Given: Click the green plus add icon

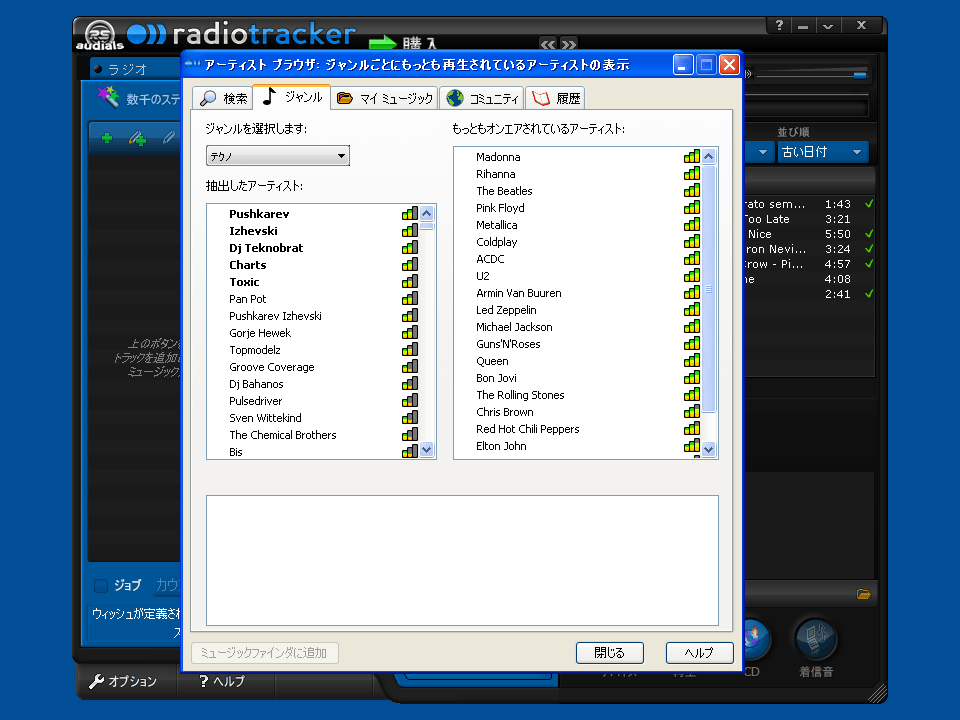Looking at the screenshot, I should [107, 138].
